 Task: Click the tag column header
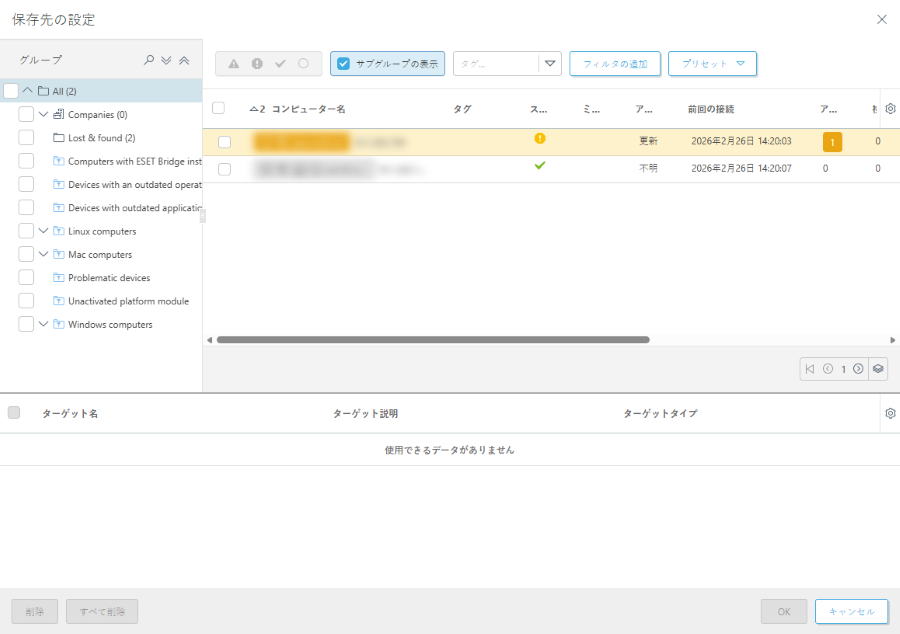tap(462, 109)
